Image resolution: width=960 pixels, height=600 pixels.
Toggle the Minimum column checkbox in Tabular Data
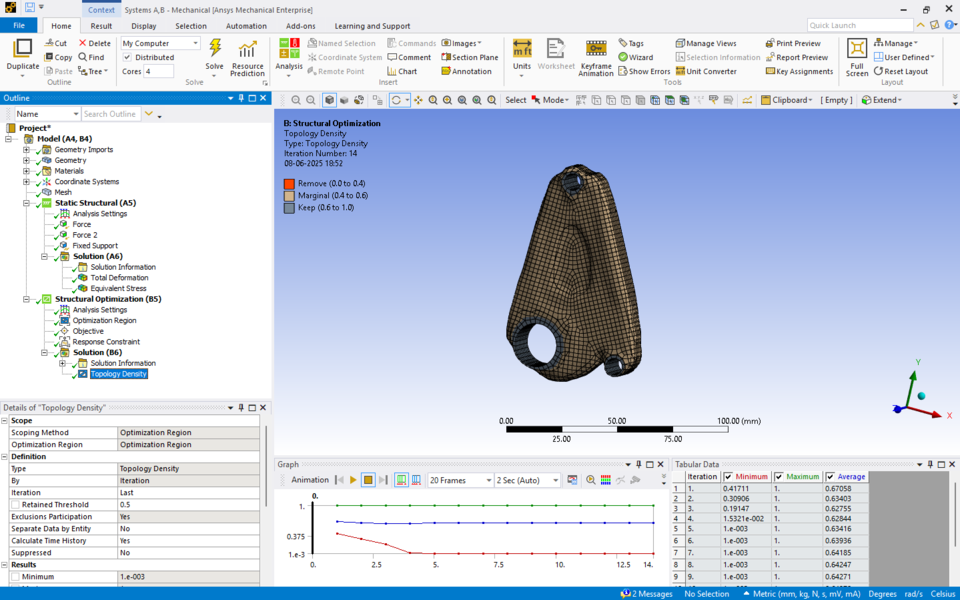click(x=726, y=476)
